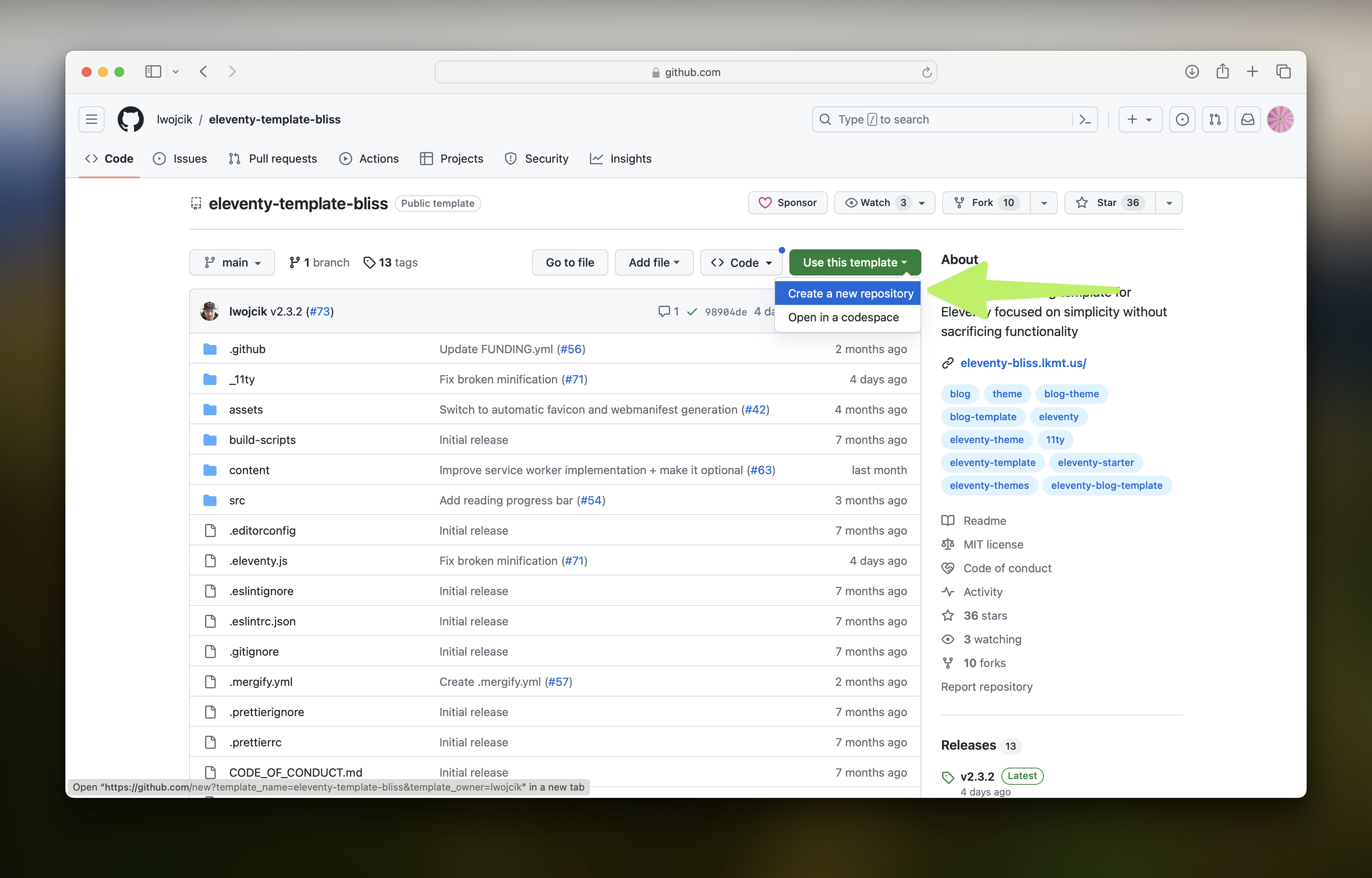Open the lwojcik owner link
The width and height of the screenshot is (1372, 878).
coord(174,119)
